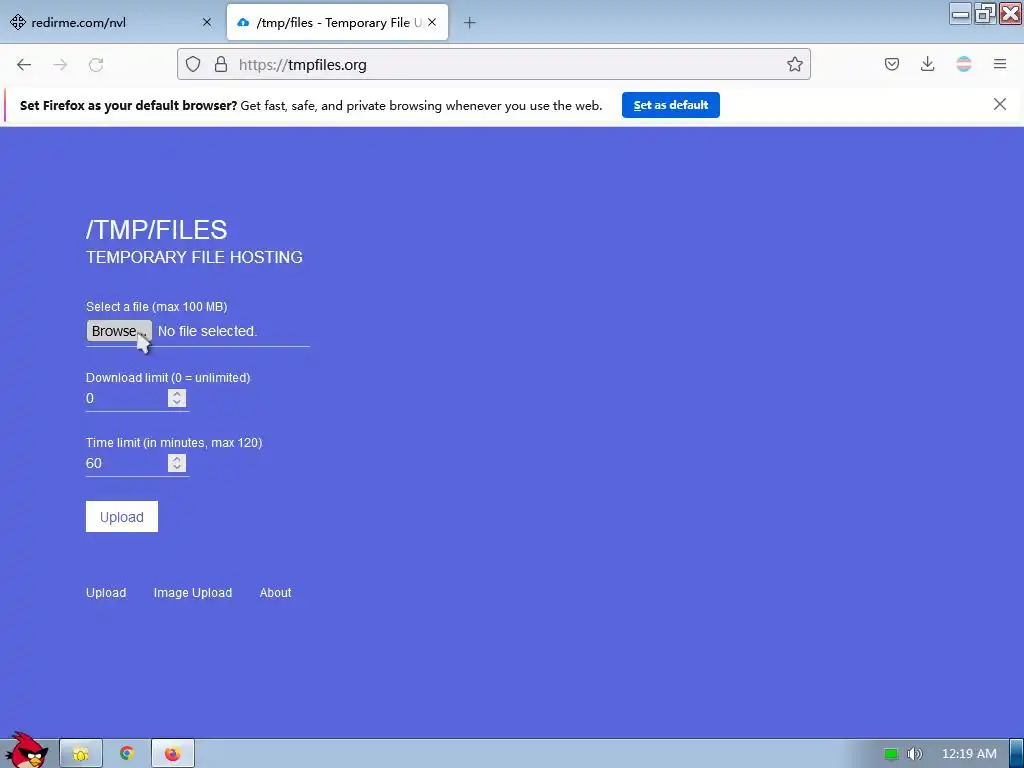The height and width of the screenshot is (768, 1024).
Task: Launch Chrome from the taskbar
Action: (127, 754)
